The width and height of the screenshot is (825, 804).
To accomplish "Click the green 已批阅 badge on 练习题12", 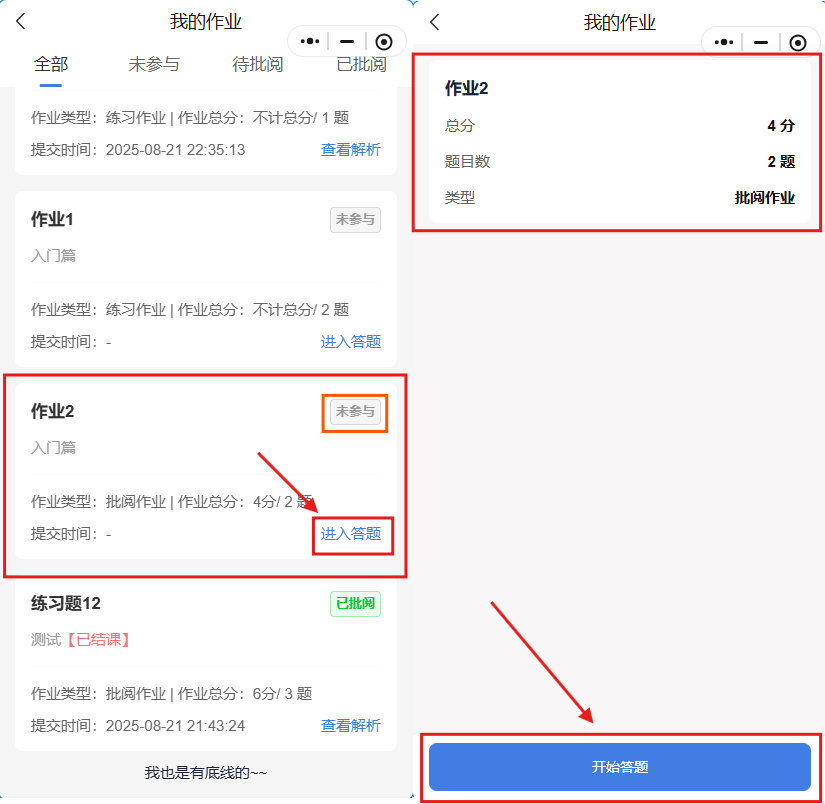I will (x=355, y=603).
